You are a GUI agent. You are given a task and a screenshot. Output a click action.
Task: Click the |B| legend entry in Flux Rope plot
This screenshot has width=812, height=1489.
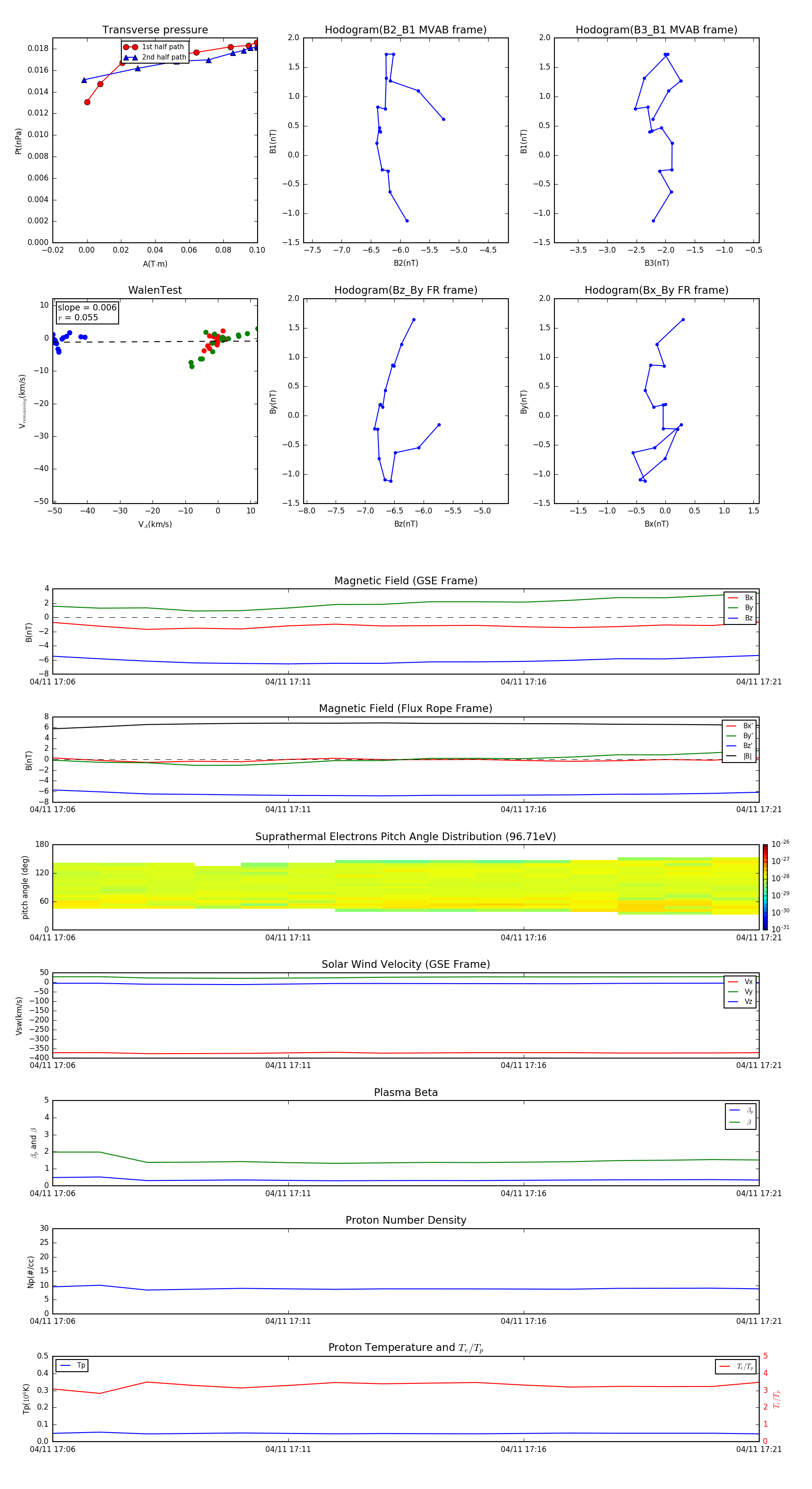[x=739, y=756]
